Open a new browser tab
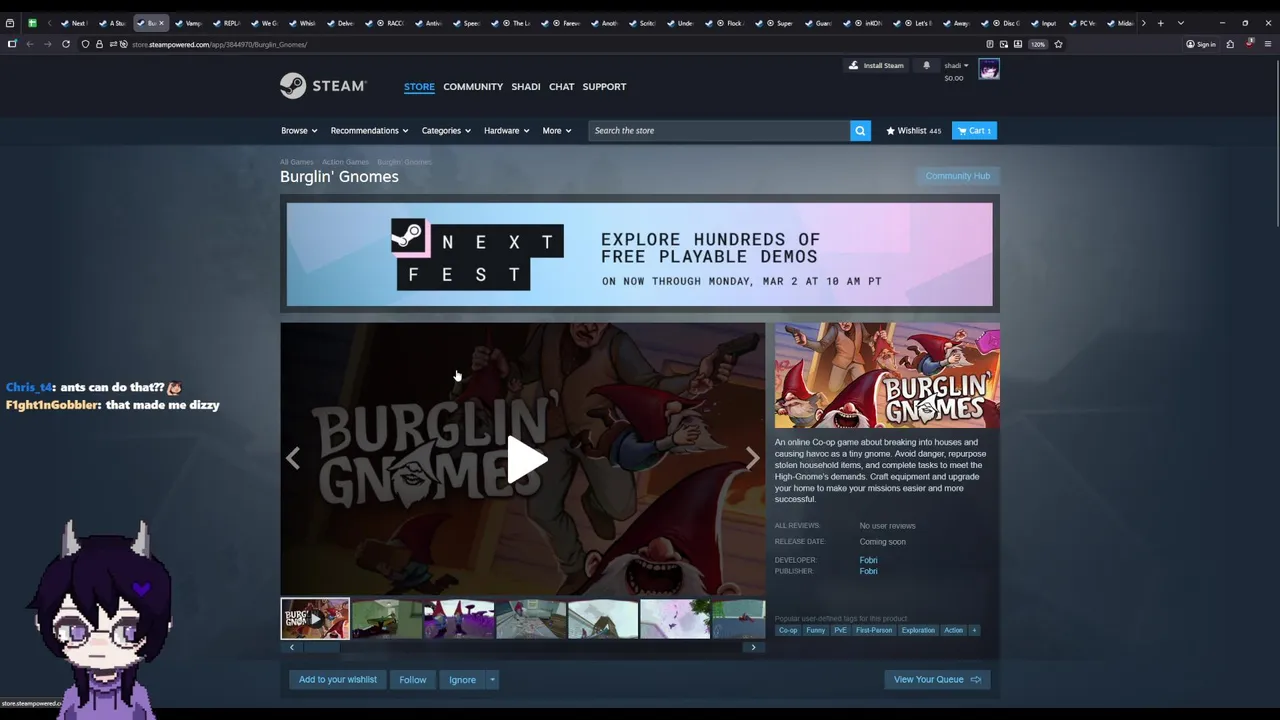Image resolution: width=1280 pixels, height=720 pixels. 1160,23
